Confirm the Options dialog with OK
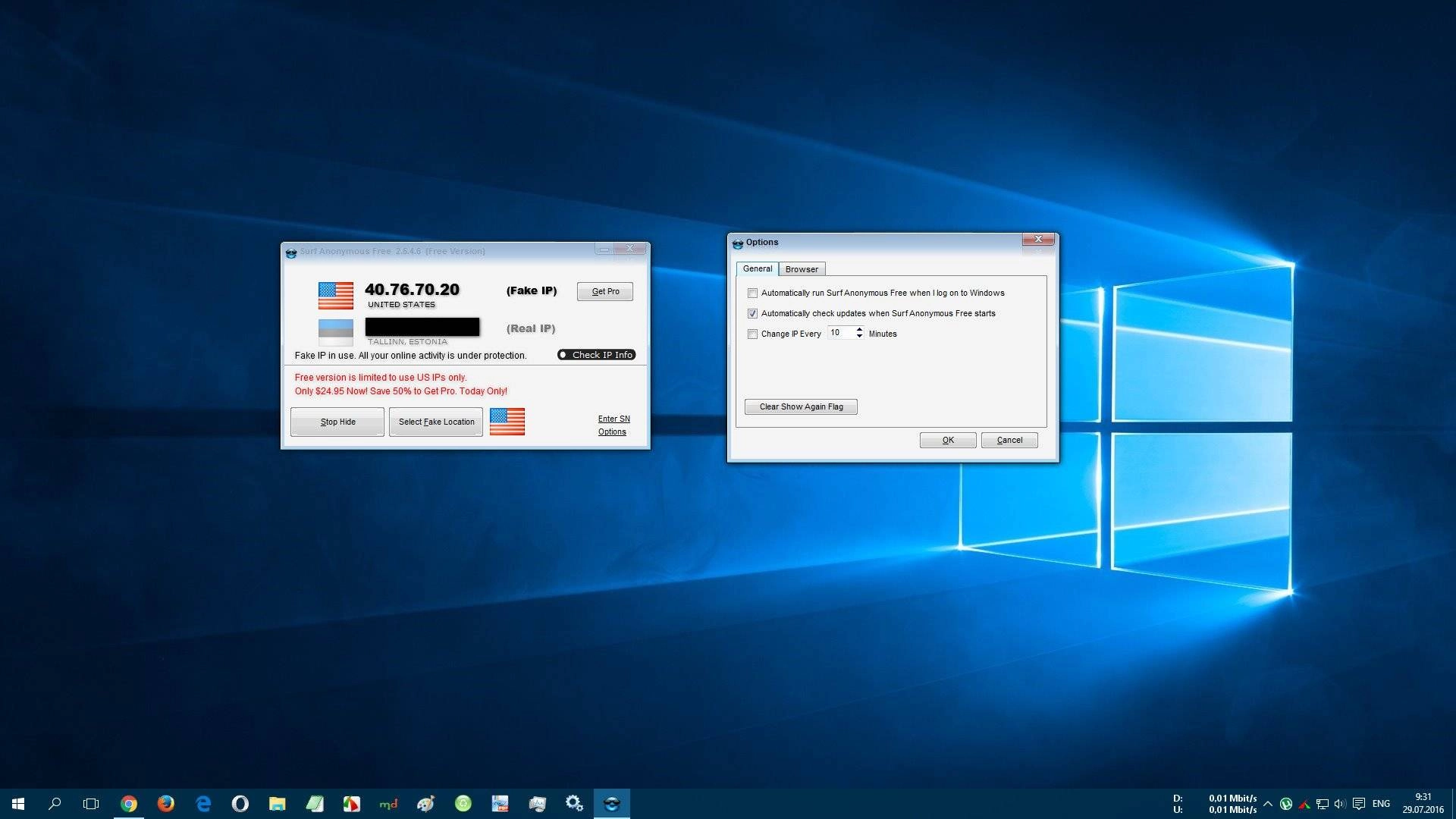1456x819 pixels. [x=948, y=441]
